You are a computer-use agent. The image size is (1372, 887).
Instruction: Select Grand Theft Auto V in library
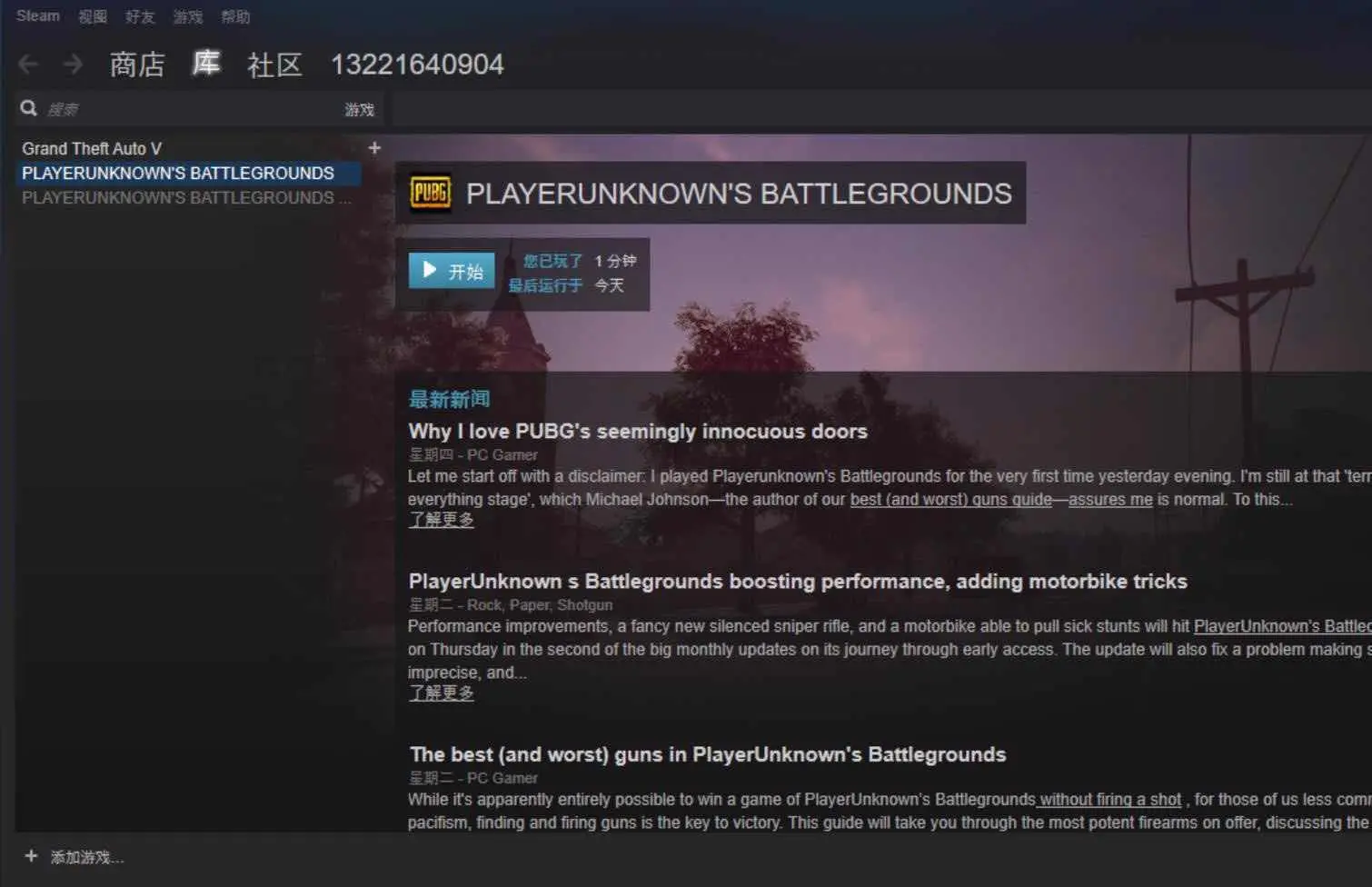[92, 148]
